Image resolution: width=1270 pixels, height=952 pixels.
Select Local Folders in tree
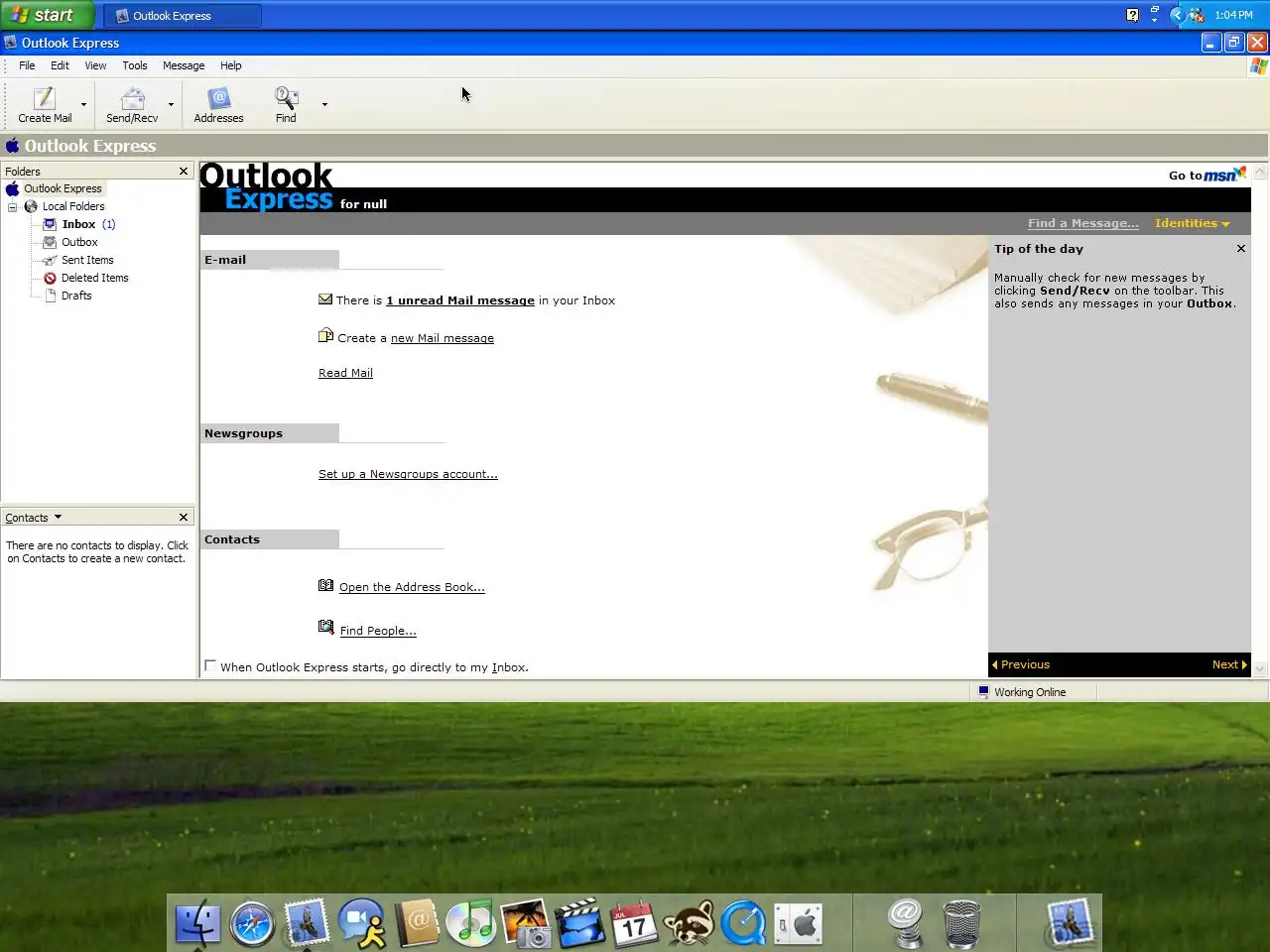tap(73, 206)
